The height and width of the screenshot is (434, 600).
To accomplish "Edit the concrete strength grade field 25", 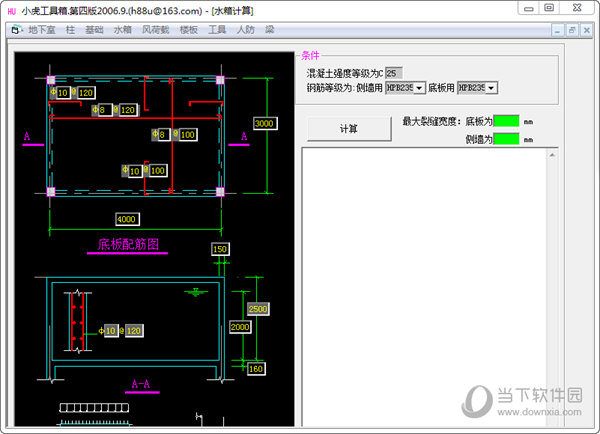I will (393, 73).
